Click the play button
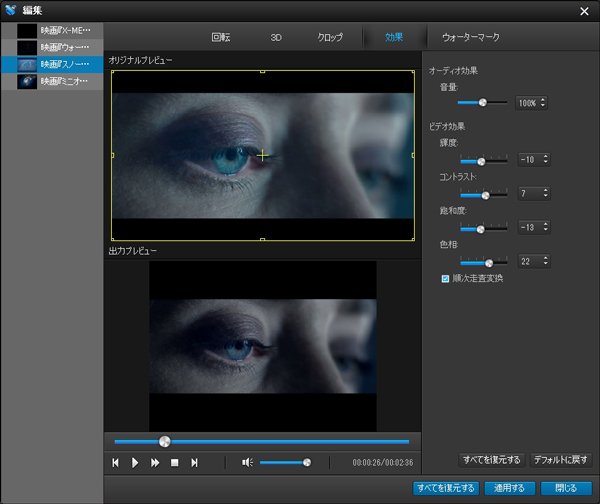Viewport: 600px width, 504px height. [135, 462]
